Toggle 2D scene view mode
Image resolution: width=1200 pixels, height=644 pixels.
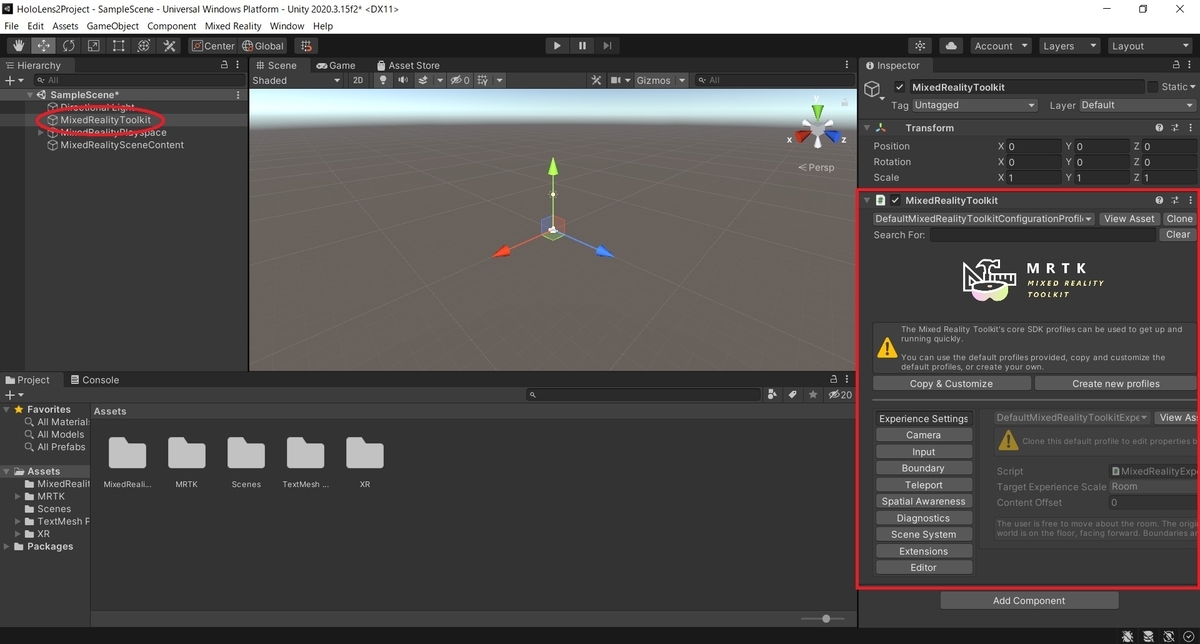(x=358, y=80)
